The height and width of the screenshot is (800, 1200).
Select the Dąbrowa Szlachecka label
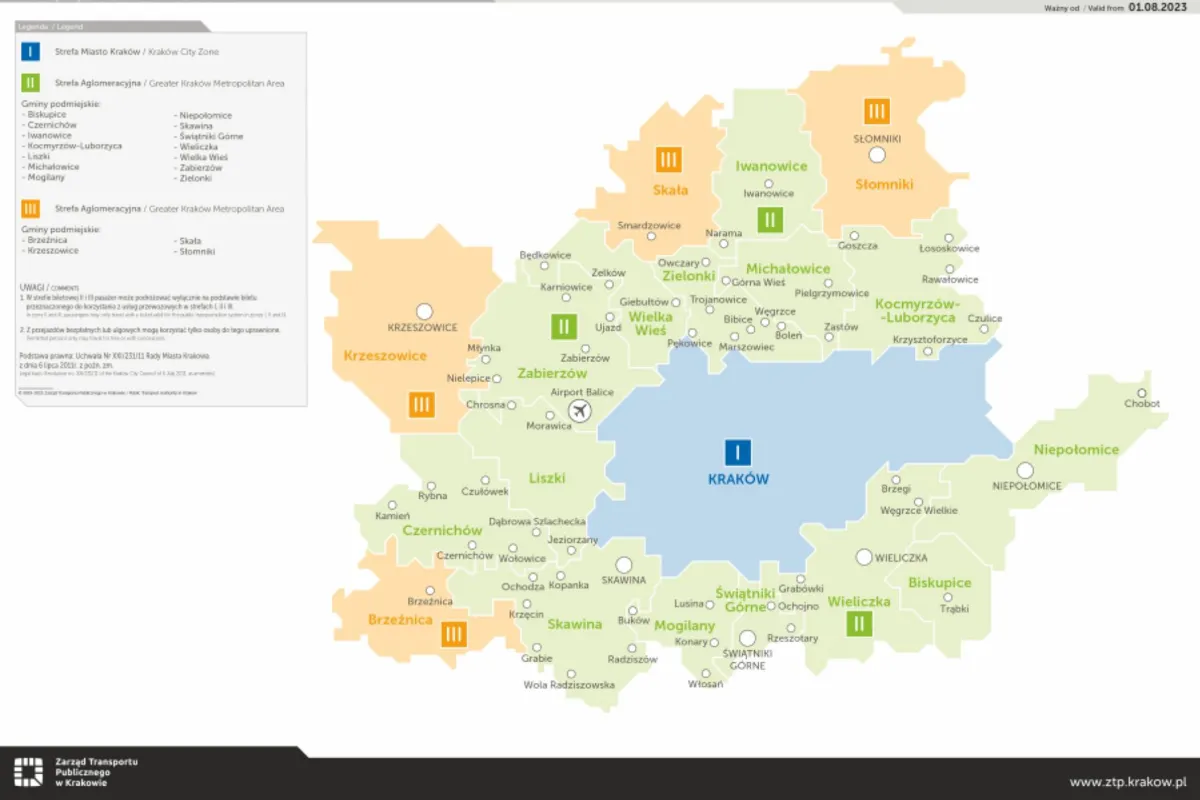pyautogui.click(x=537, y=522)
